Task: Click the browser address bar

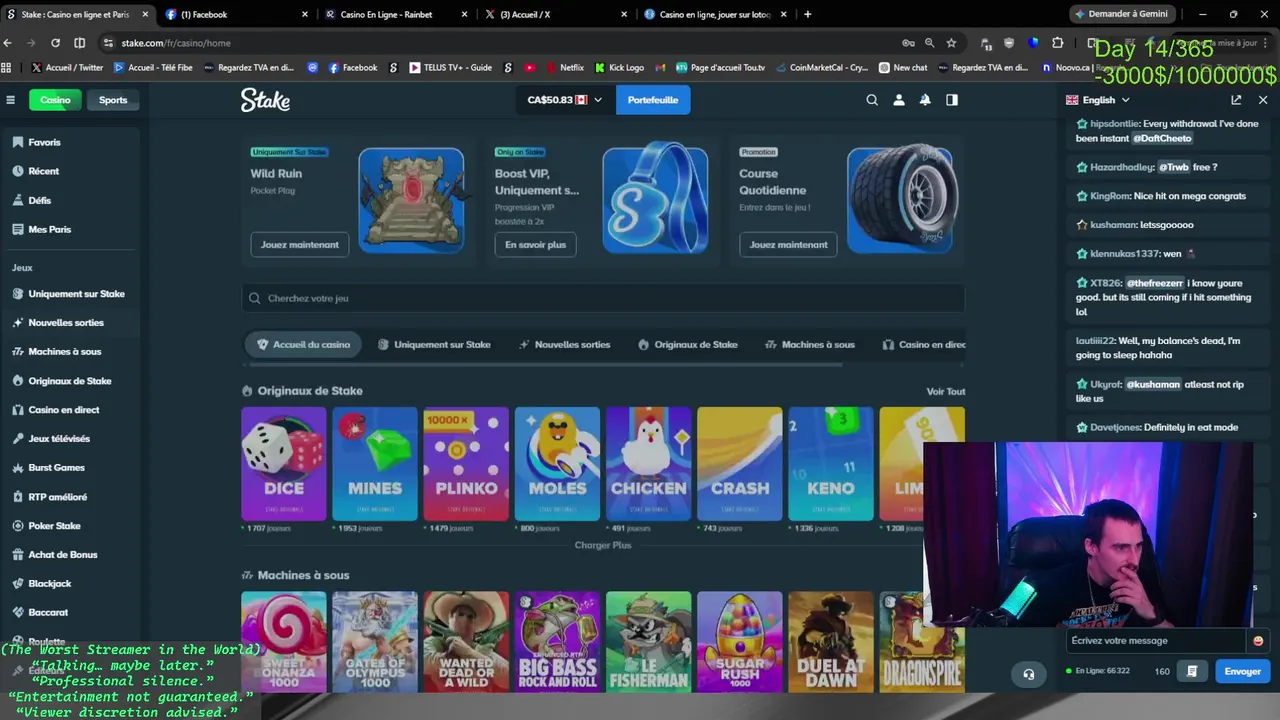Action: click(x=500, y=43)
